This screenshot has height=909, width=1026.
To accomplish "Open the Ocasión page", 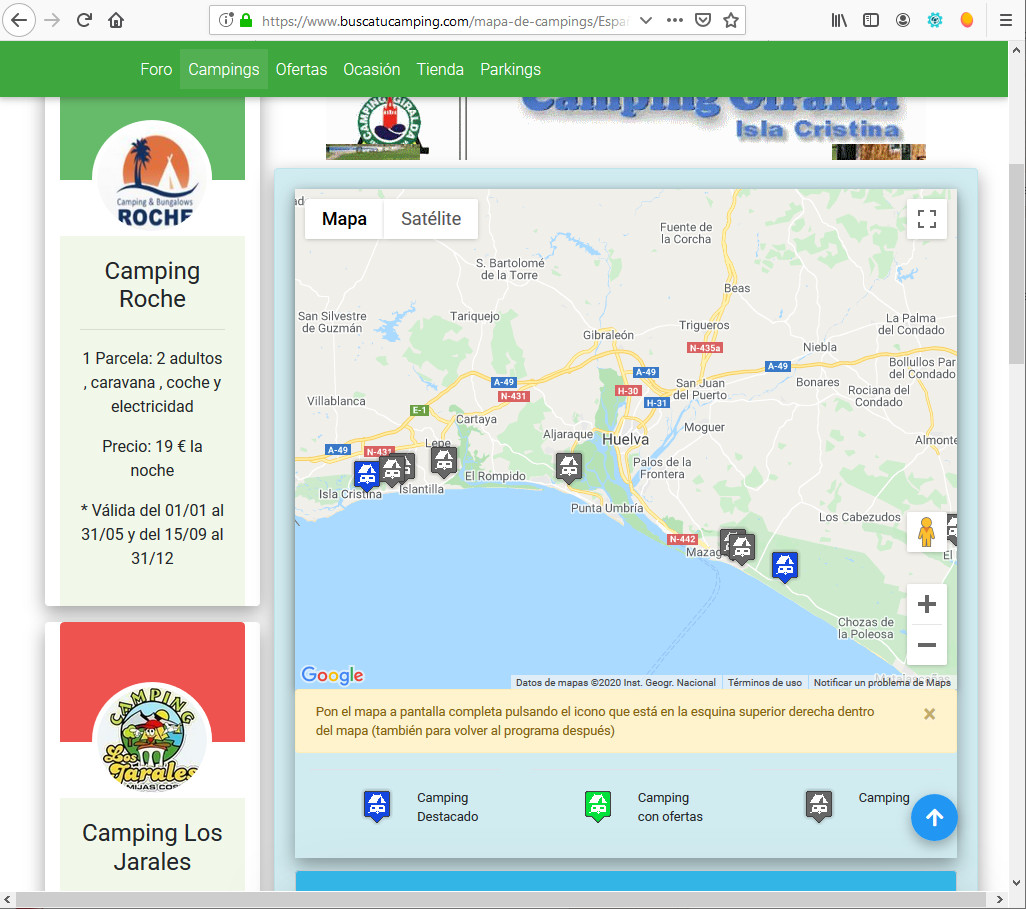I will tap(372, 69).
